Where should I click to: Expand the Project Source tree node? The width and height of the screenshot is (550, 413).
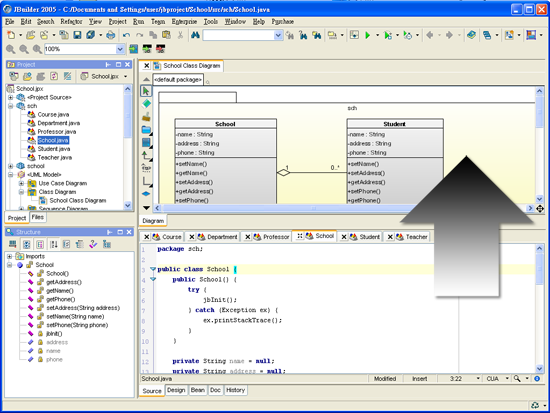(11, 98)
